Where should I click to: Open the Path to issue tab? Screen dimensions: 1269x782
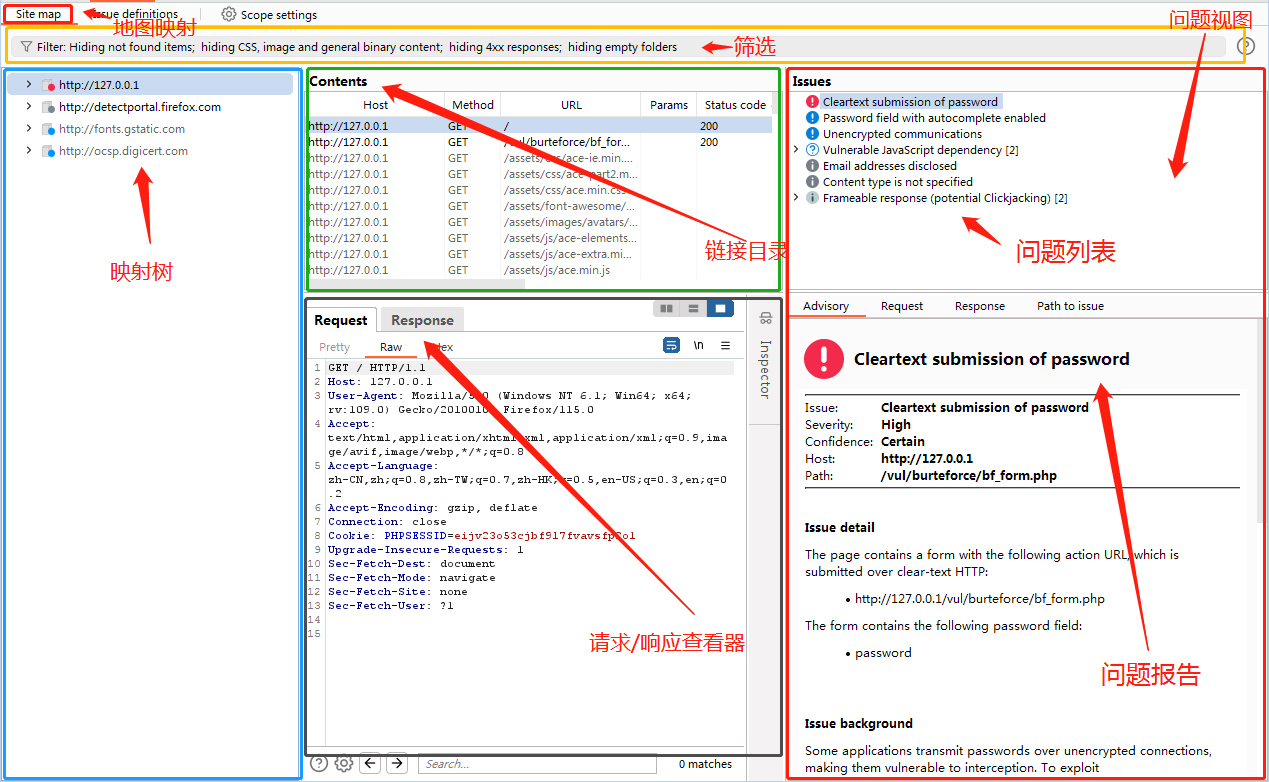[1070, 305]
